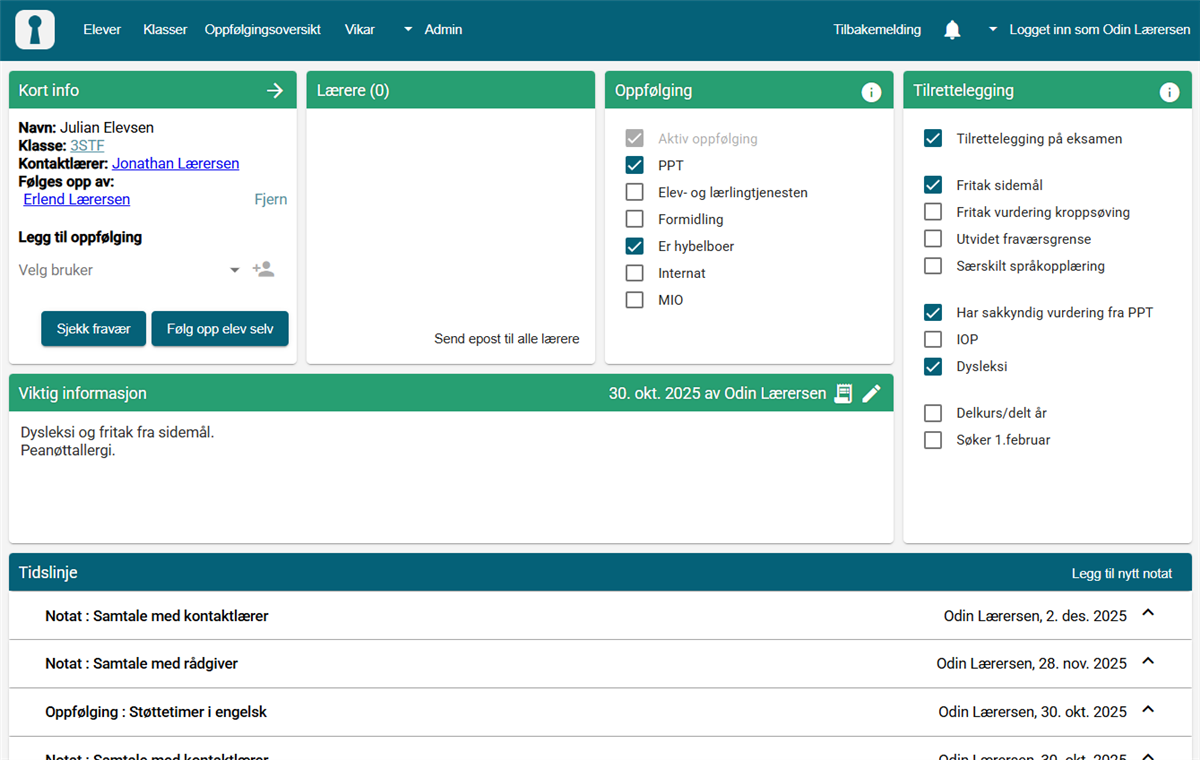The height and width of the screenshot is (760, 1200).
Task: Open the 3STF class link
Action: pos(87,146)
